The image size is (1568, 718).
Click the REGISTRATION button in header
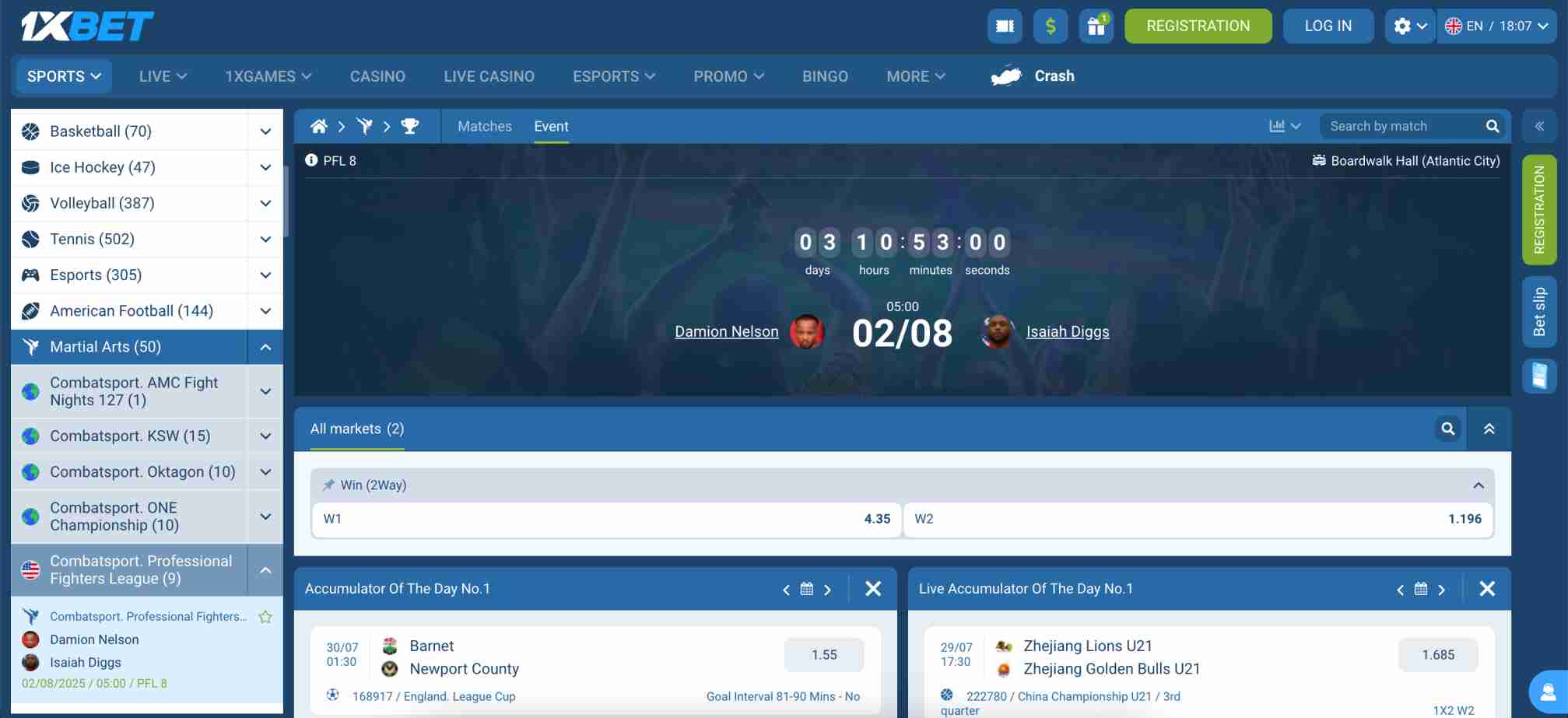(1198, 26)
